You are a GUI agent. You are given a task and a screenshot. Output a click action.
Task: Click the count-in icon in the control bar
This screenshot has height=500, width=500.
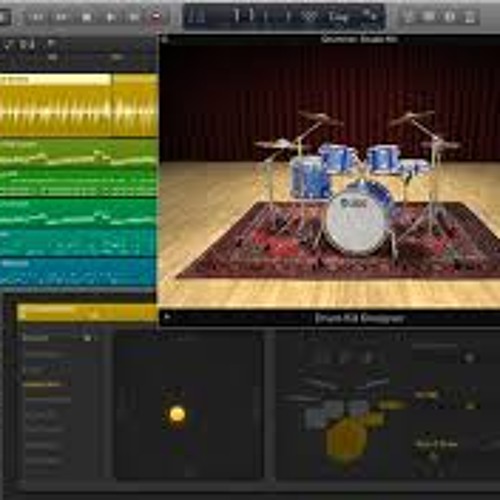coord(450,16)
